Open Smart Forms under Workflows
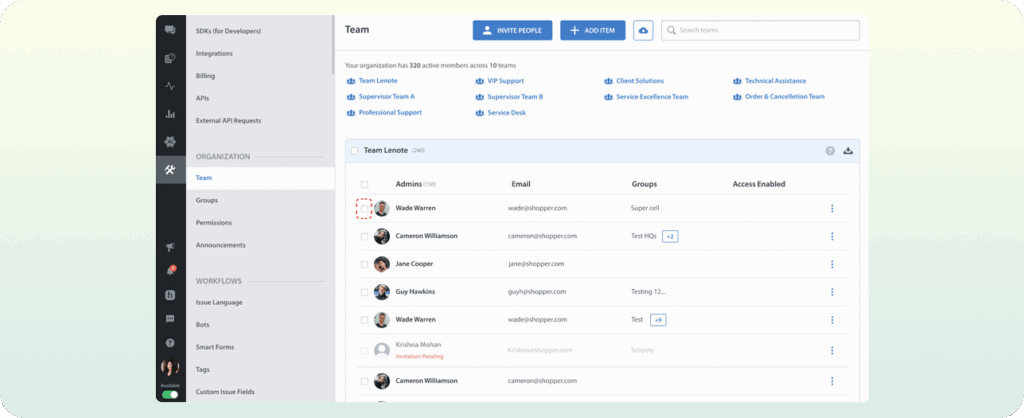This screenshot has height=418, width=1024. (215, 347)
